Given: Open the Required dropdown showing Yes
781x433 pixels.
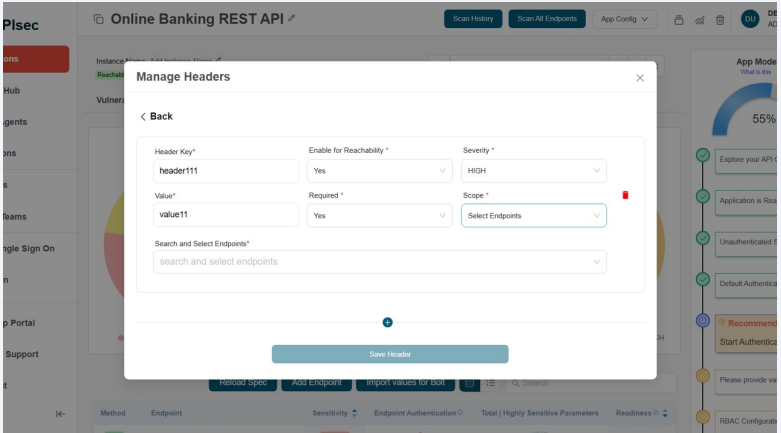Looking at the screenshot, I should point(379,215).
